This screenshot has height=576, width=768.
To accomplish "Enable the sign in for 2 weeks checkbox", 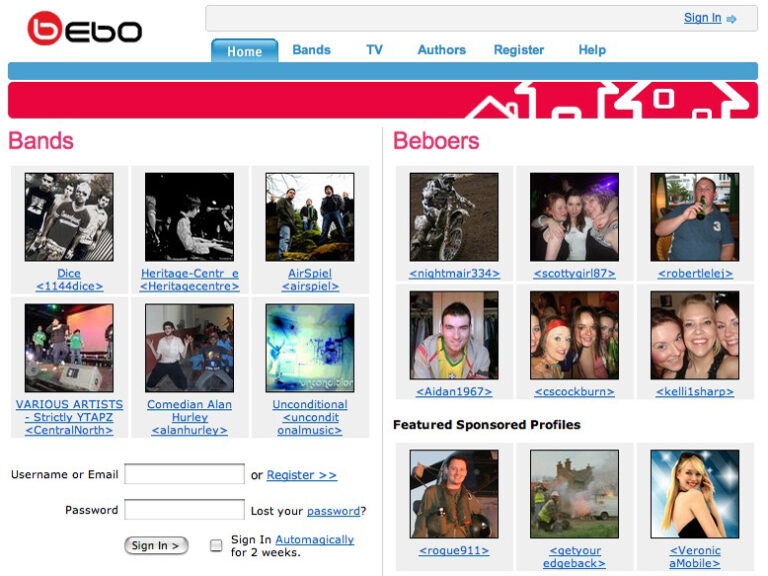I will (216, 546).
